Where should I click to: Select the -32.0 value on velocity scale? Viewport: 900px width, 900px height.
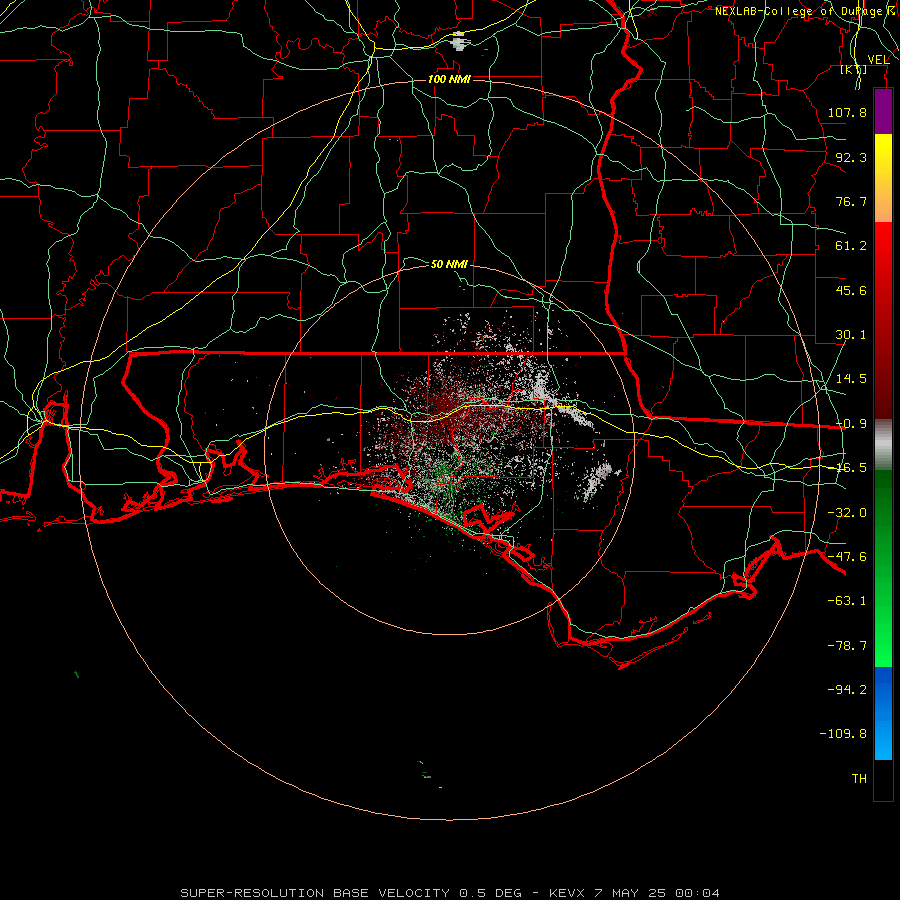847,513
